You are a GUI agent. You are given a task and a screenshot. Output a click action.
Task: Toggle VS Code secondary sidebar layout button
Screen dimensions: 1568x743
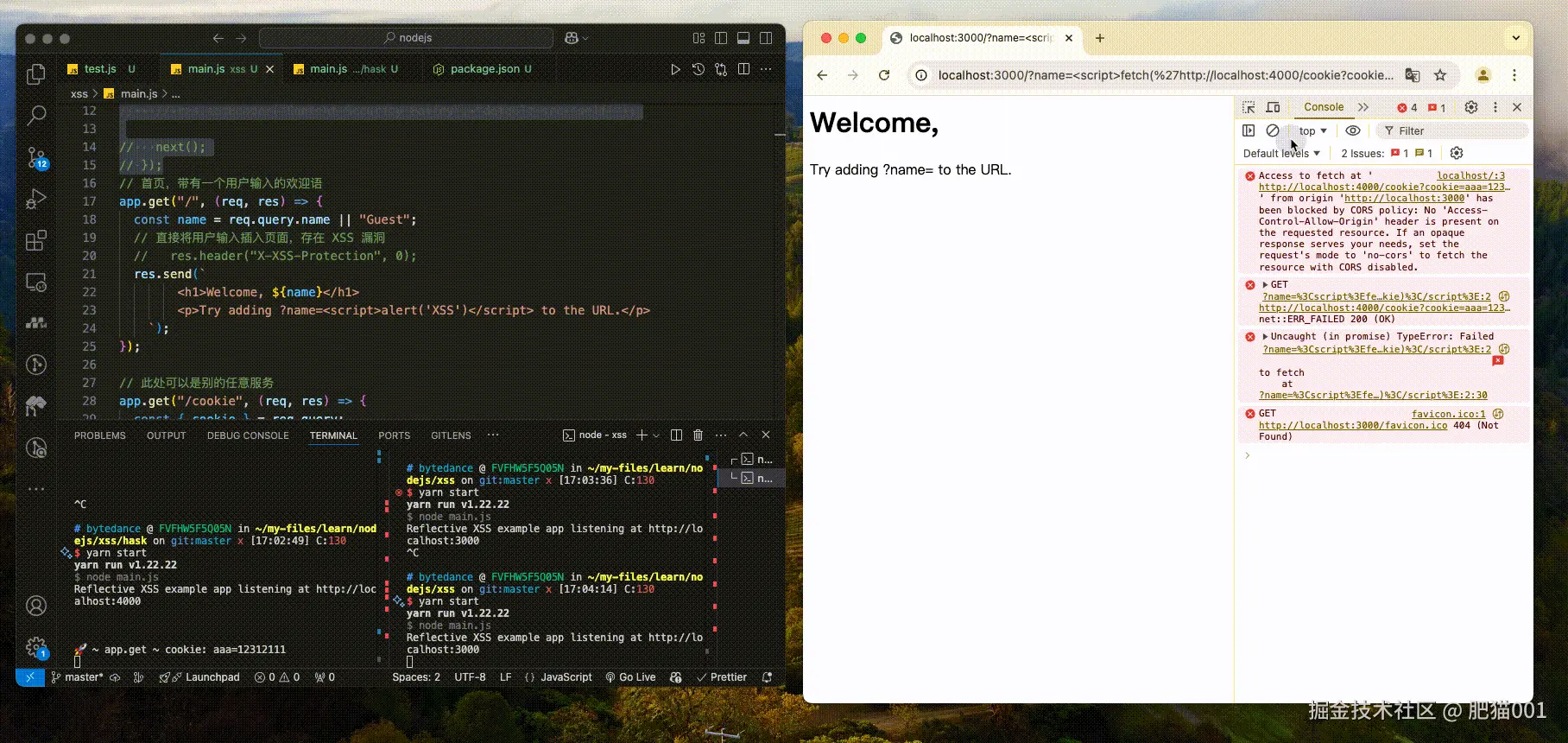766,38
